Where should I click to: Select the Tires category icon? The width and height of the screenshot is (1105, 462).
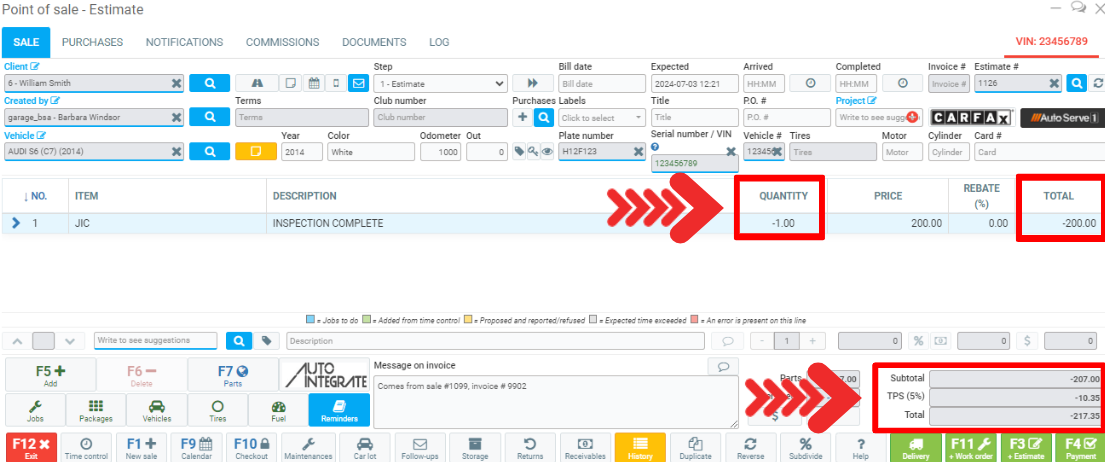(217, 411)
